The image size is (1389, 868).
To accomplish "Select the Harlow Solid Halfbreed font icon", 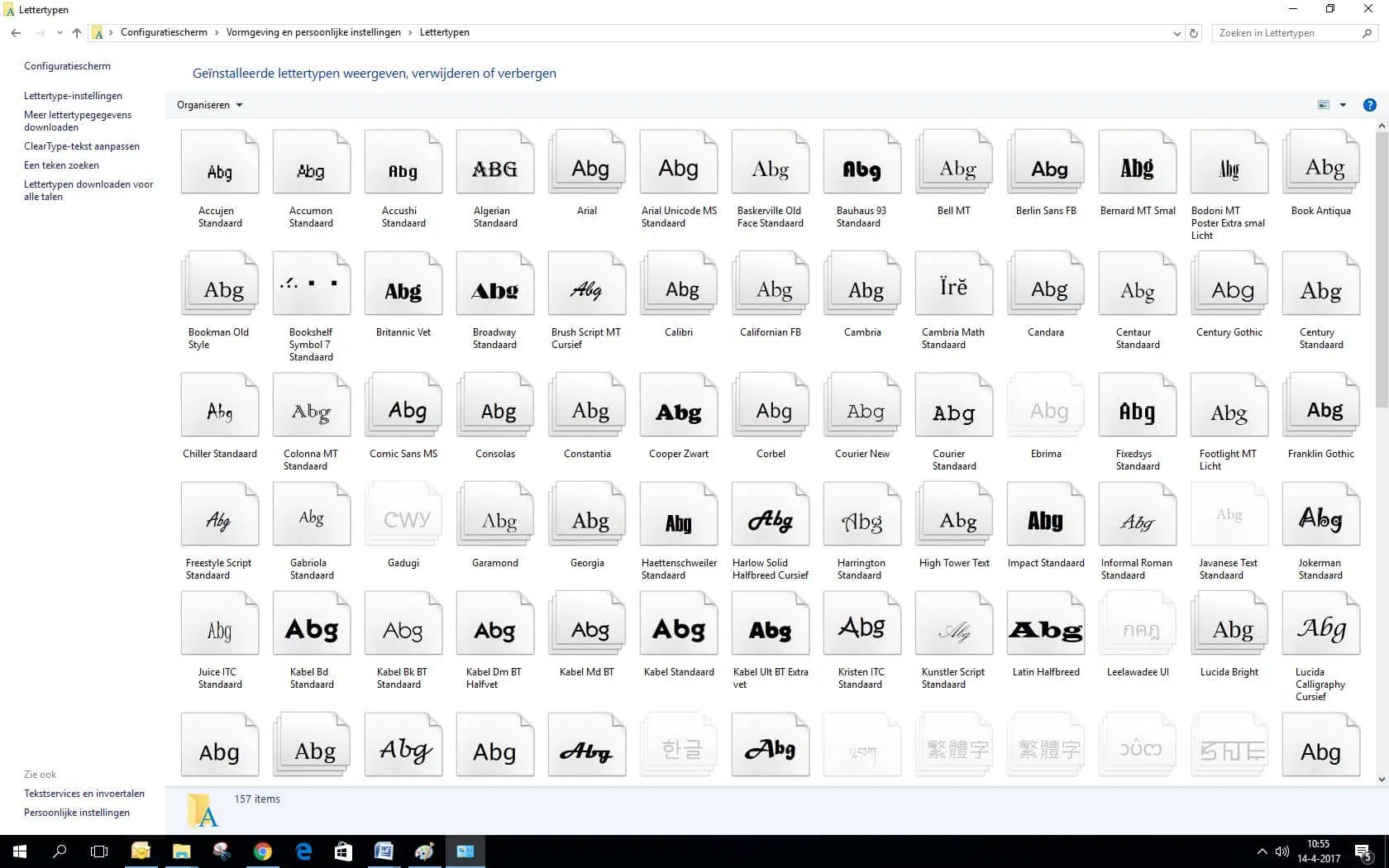I will pyautogui.click(x=771, y=514).
